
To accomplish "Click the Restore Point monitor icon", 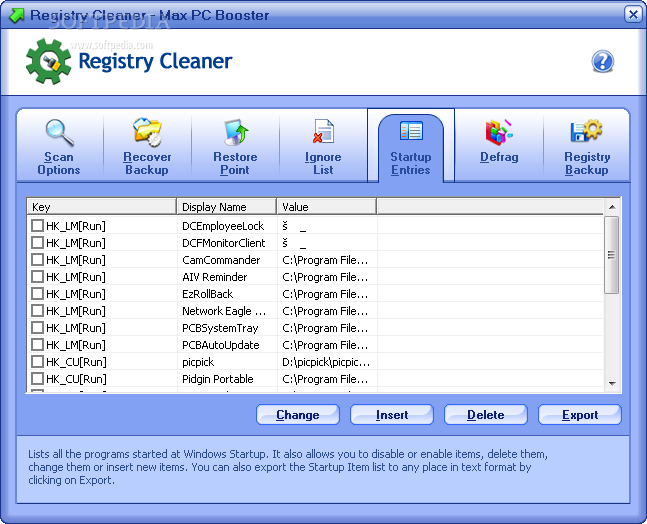I will coord(236,132).
